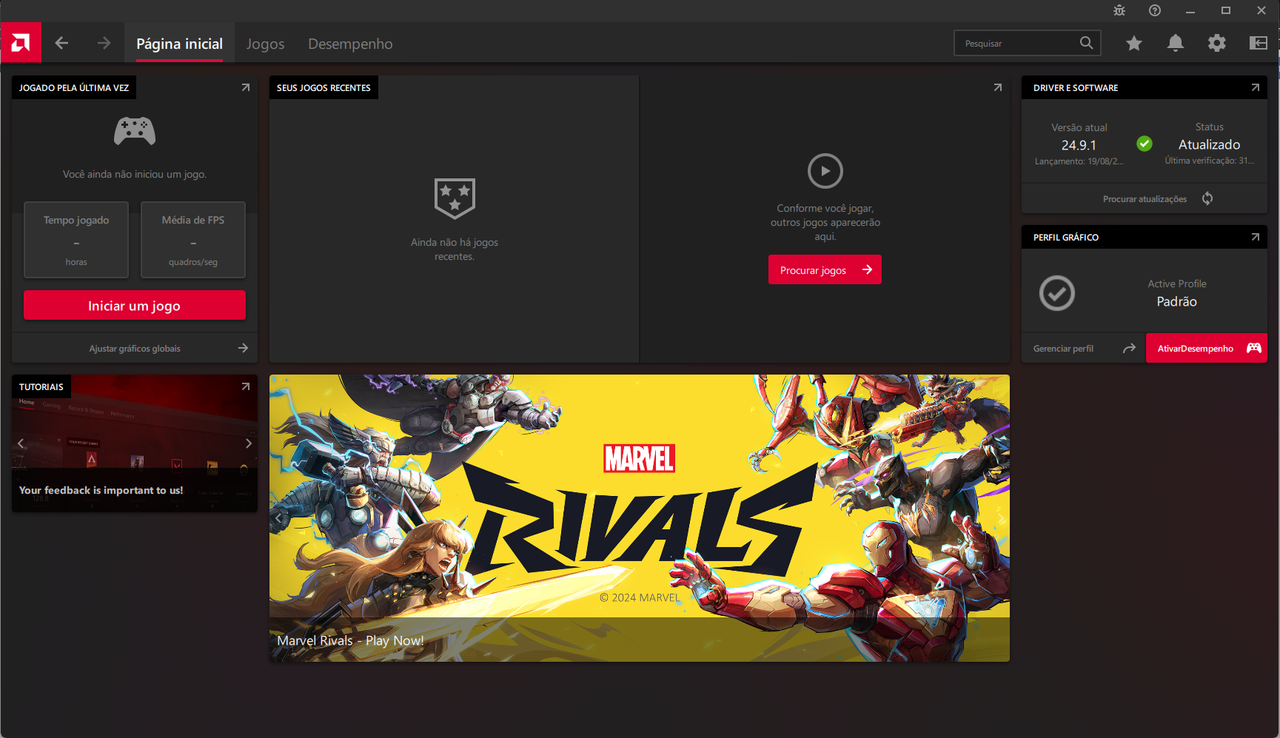
Task: Go forward with the right arrow
Action: point(104,43)
